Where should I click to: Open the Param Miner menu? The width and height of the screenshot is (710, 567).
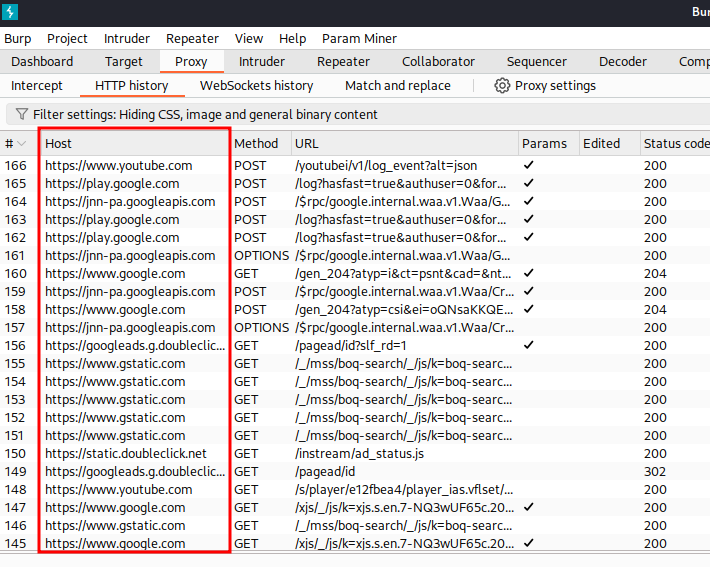(359, 38)
